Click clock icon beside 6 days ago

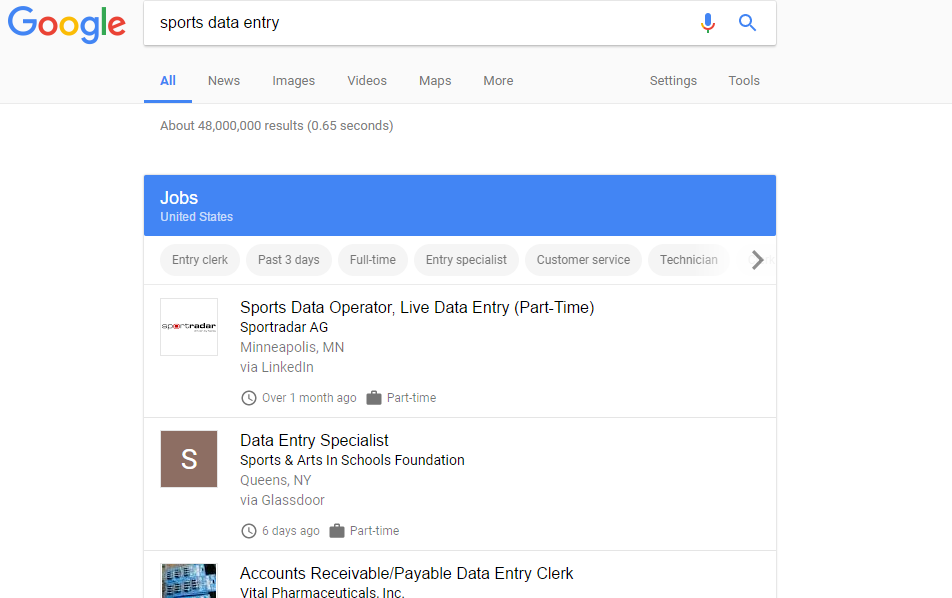(x=248, y=531)
